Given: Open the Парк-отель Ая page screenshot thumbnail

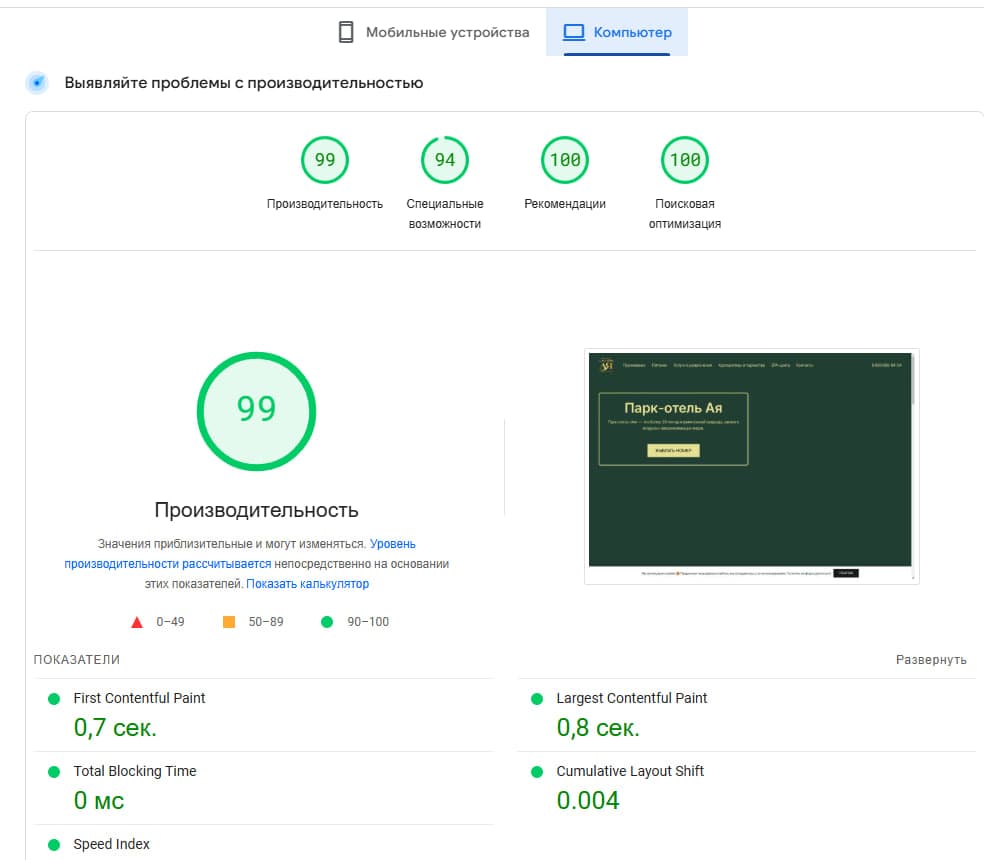Looking at the screenshot, I should coord(750,465).
